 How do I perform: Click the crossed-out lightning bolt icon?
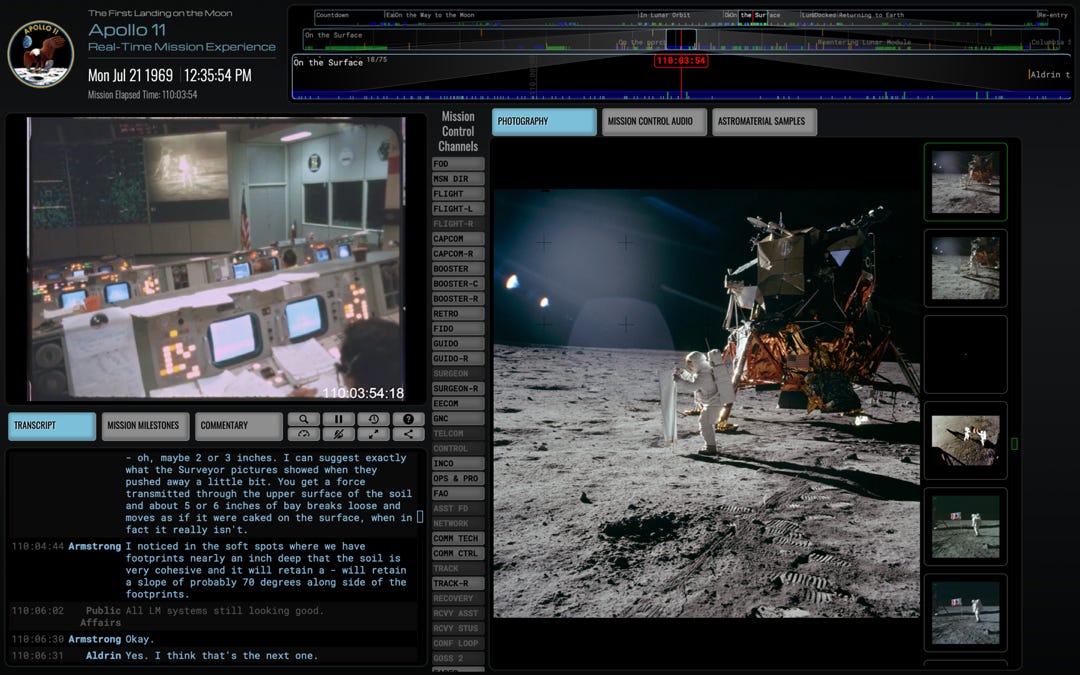click(x=338, y=434)
